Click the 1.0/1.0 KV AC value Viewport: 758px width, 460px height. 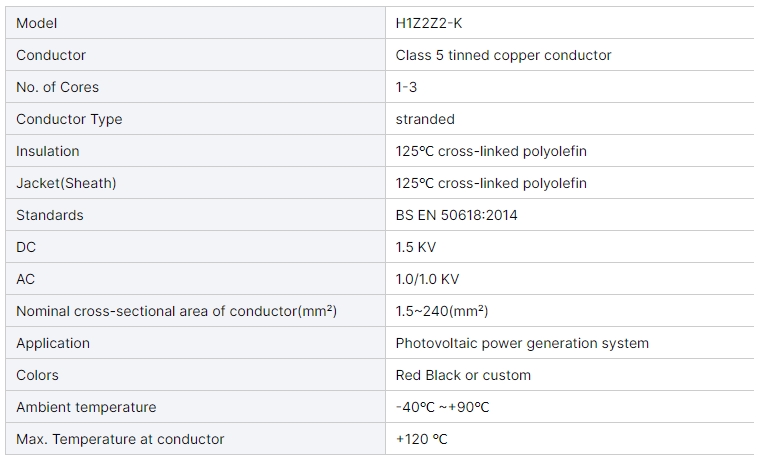427,279
